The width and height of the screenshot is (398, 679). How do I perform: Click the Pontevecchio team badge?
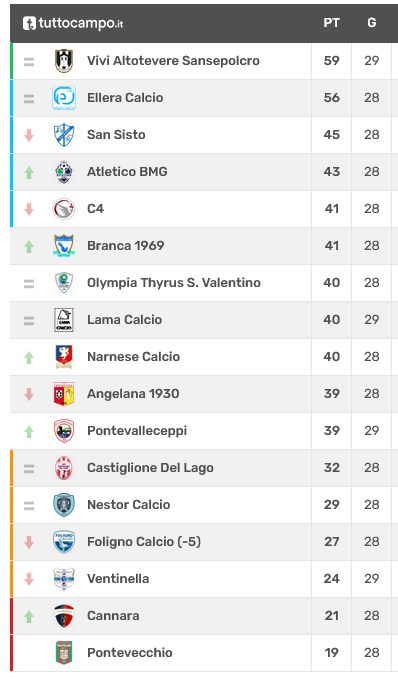point(64,653)
